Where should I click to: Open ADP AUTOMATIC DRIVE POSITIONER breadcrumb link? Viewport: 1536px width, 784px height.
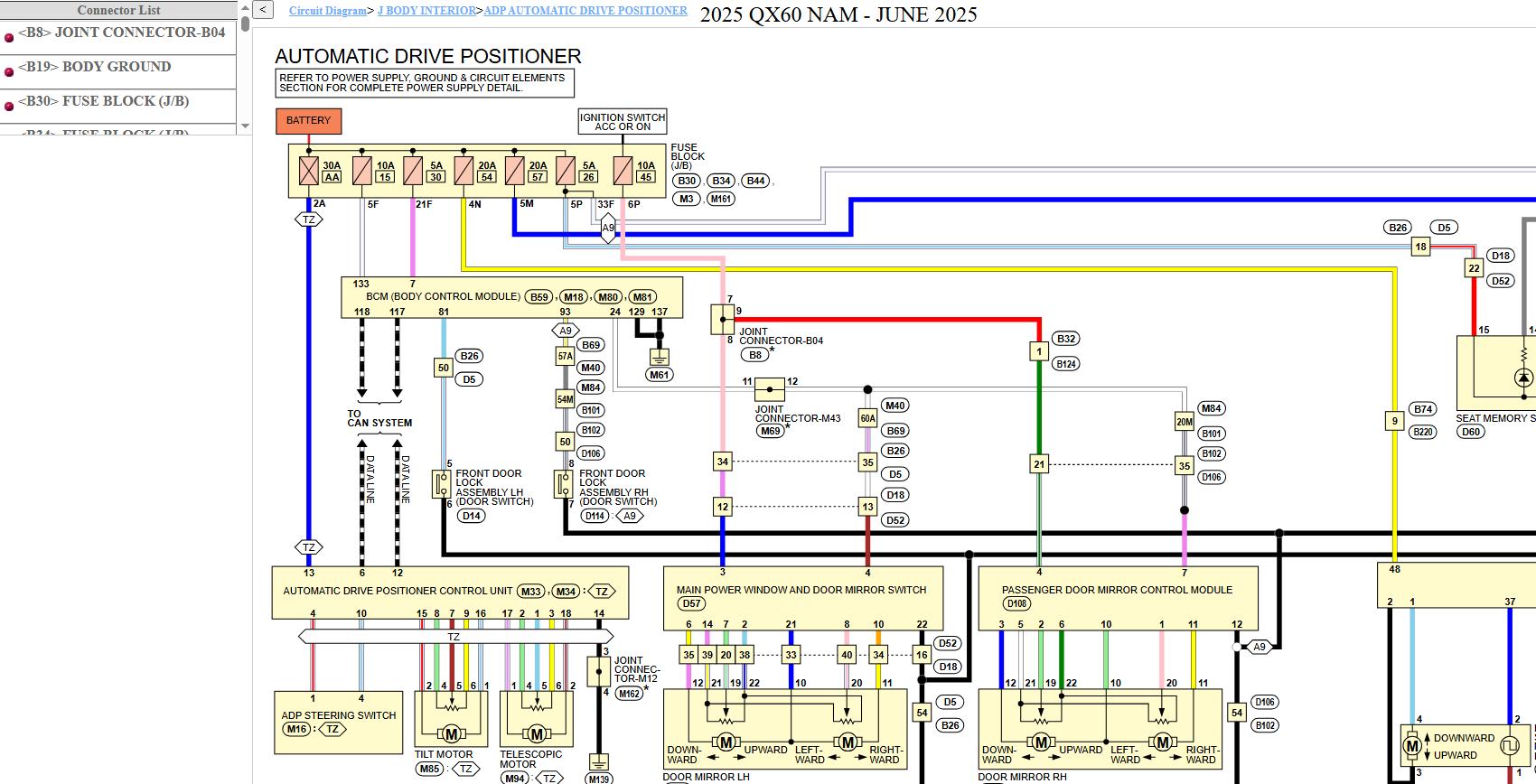585,11
